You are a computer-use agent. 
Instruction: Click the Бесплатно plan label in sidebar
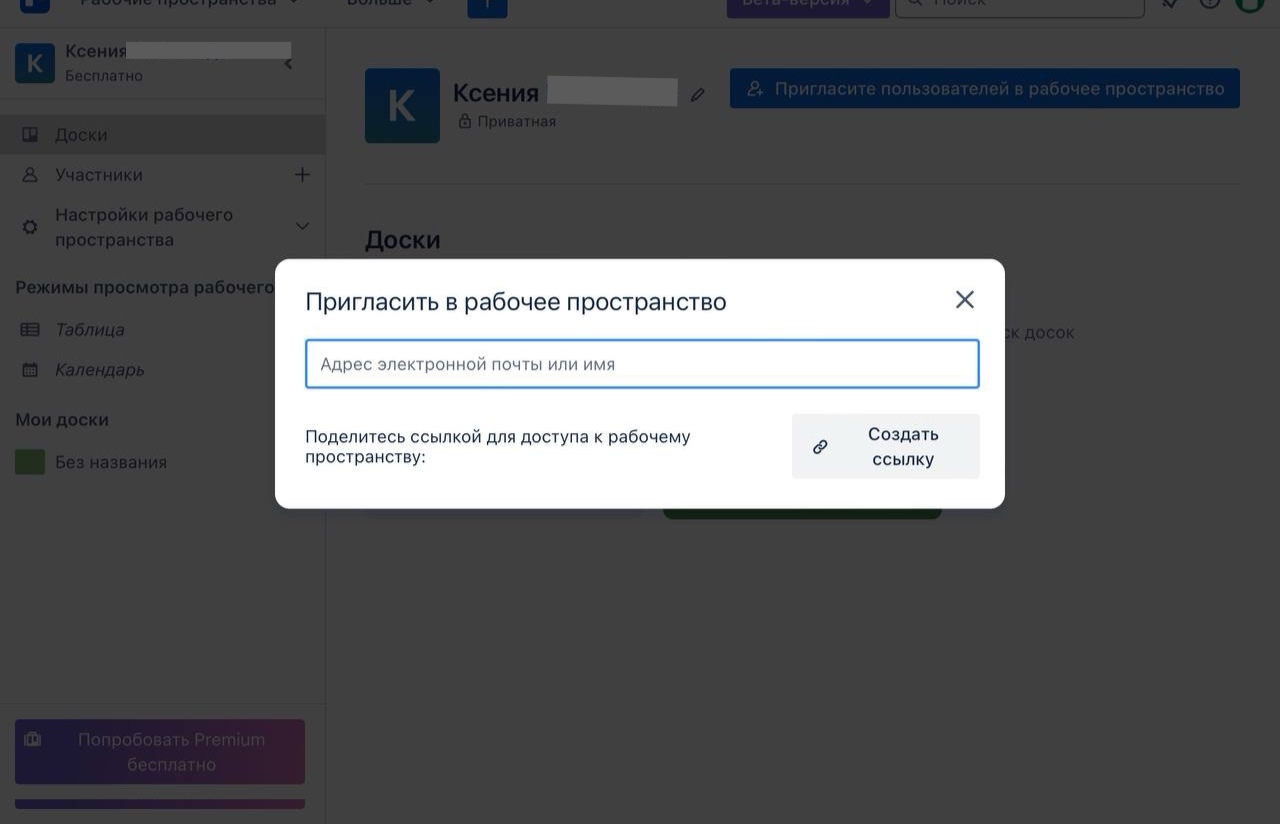104,76
